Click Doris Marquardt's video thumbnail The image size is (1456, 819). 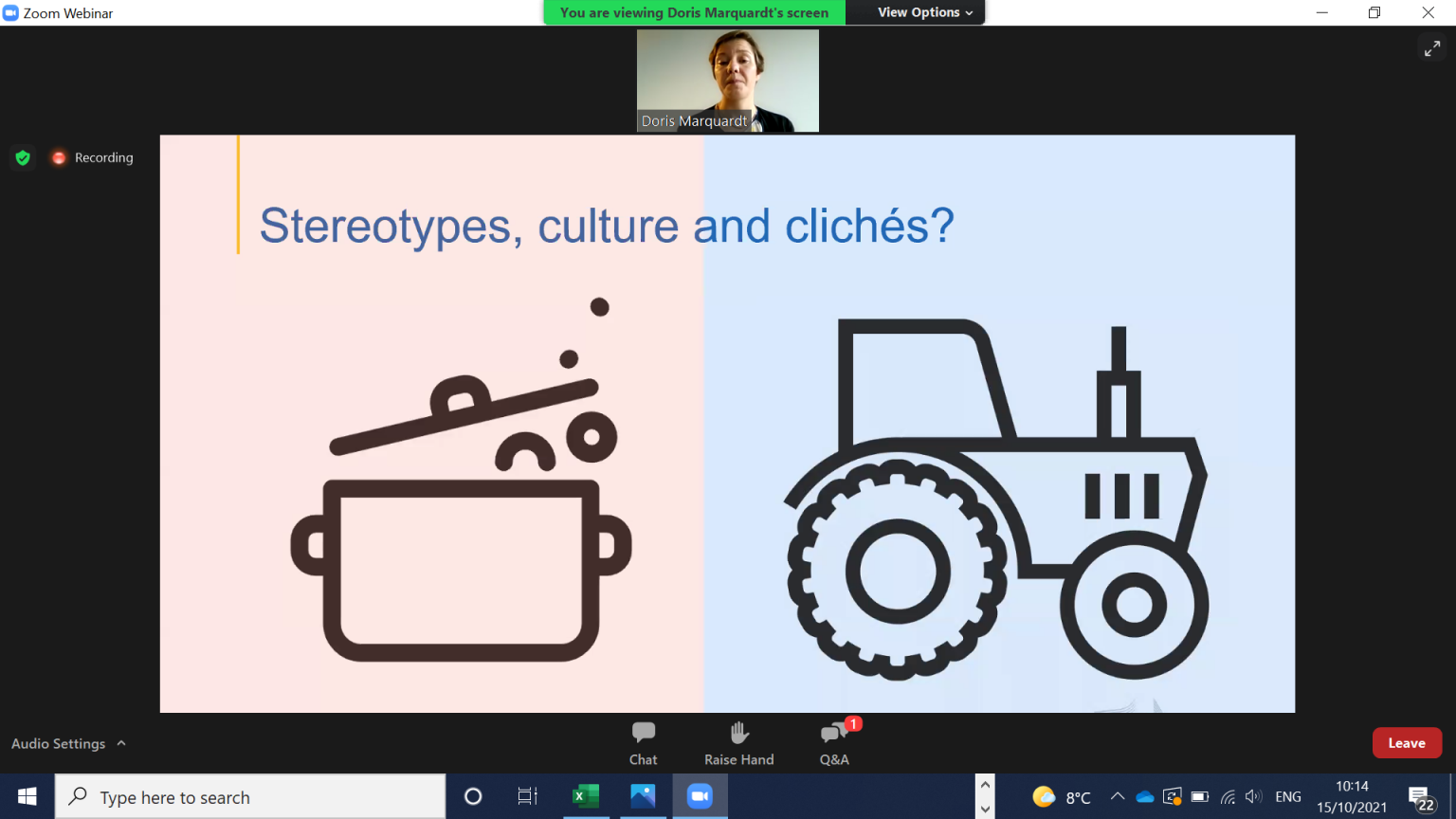click(728, 81)
